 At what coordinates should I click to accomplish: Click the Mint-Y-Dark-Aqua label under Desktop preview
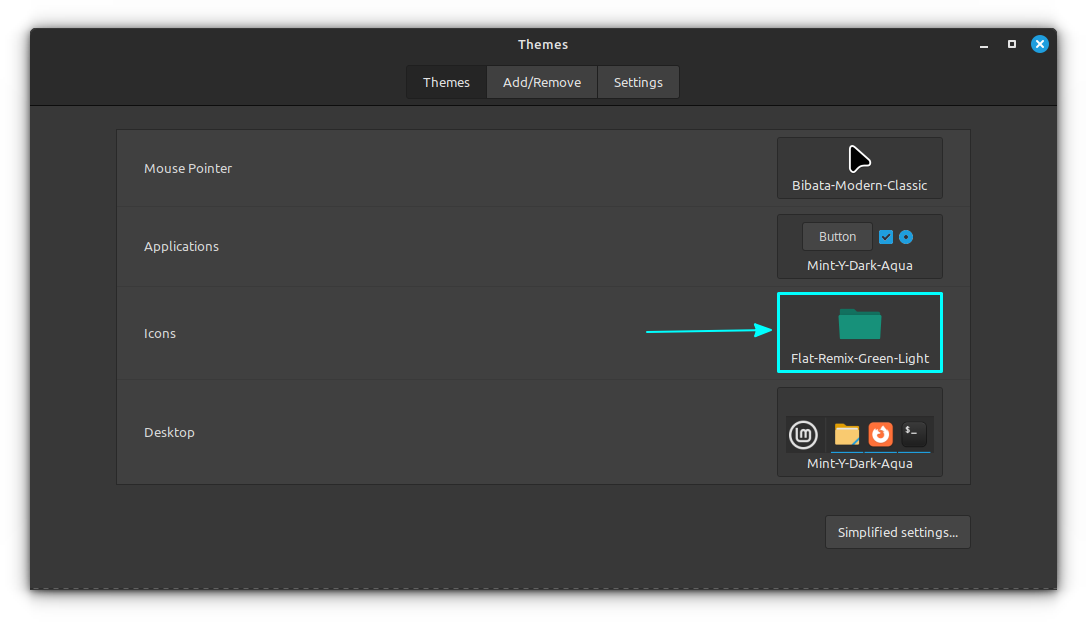pos(860,464)
